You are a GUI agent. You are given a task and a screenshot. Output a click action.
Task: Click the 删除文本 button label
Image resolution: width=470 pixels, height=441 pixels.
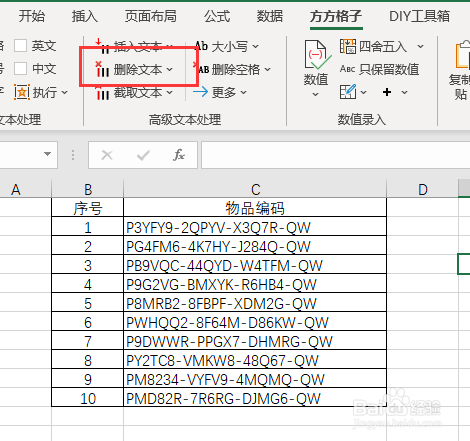pyautogui.click(x=138, y=69)
